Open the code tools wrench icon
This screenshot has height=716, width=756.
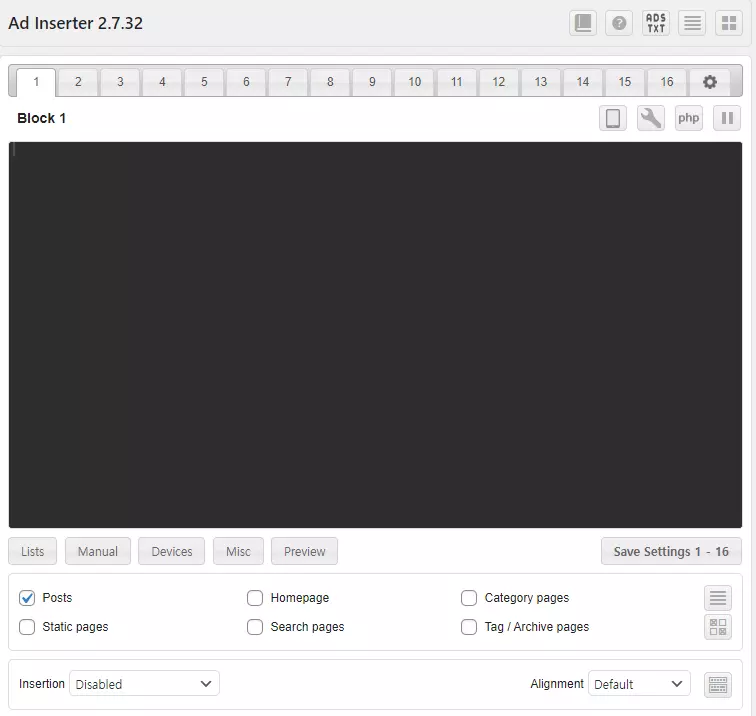pos(650,118)
